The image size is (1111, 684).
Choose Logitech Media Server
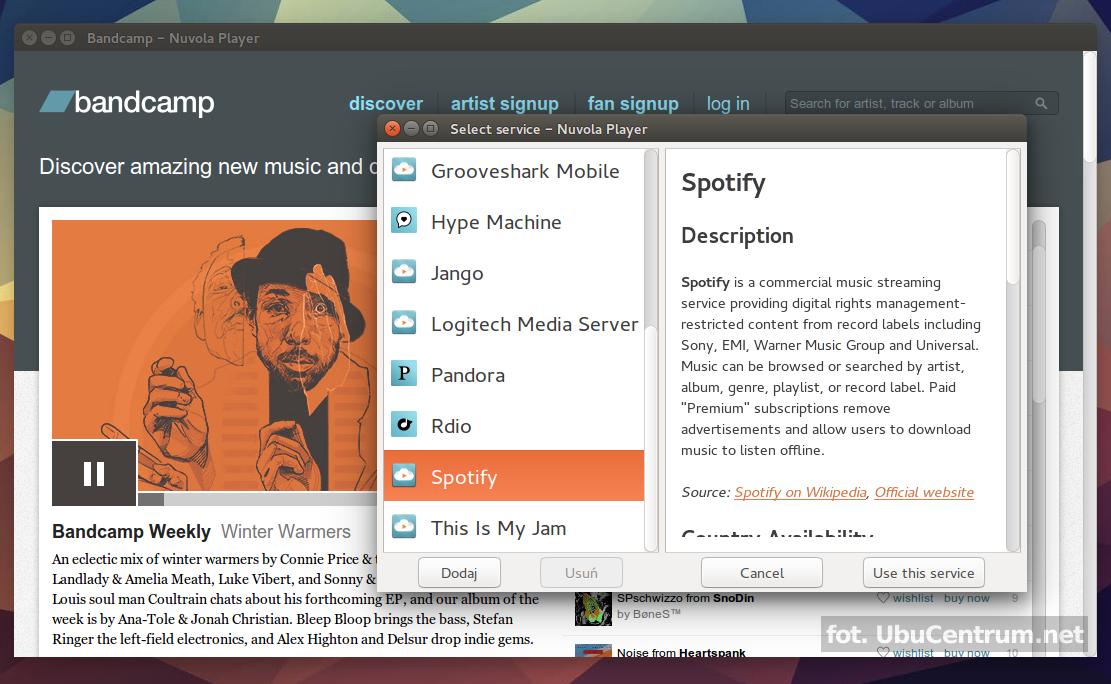pyautogui.click(x=514, y=324)
